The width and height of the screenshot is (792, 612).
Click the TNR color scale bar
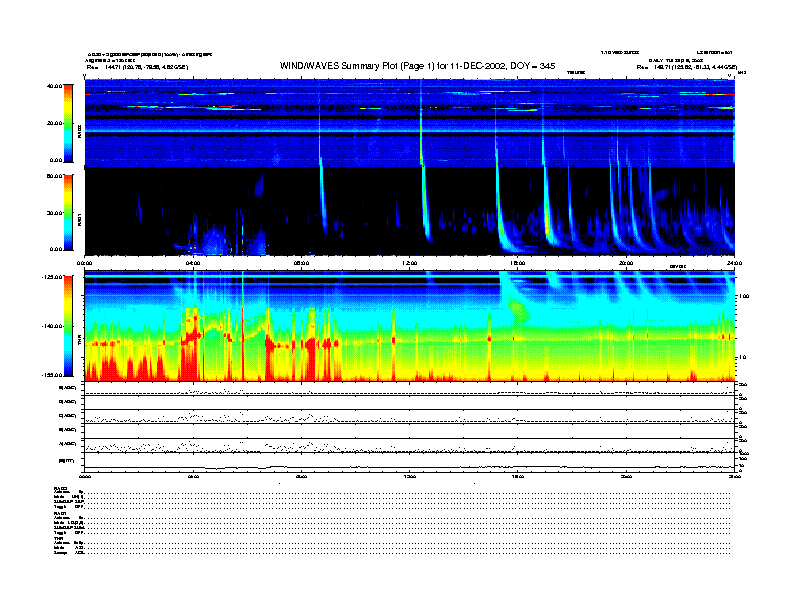68,326
